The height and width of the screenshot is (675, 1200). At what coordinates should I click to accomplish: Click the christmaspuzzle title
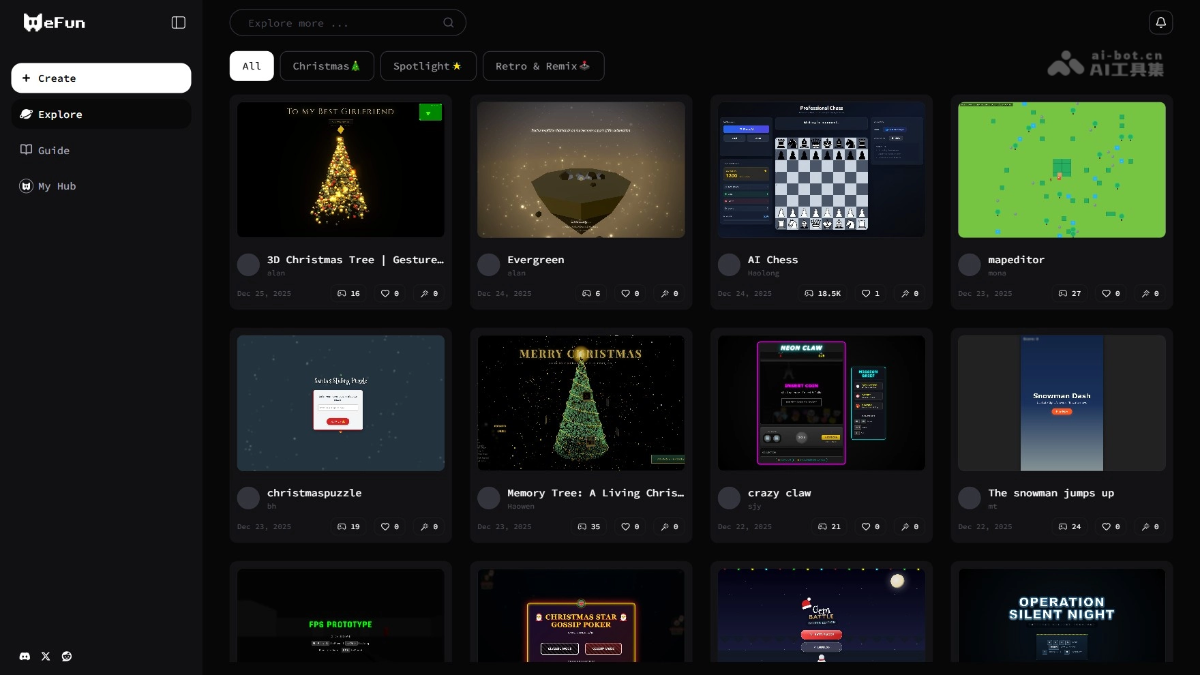[314, 493]
